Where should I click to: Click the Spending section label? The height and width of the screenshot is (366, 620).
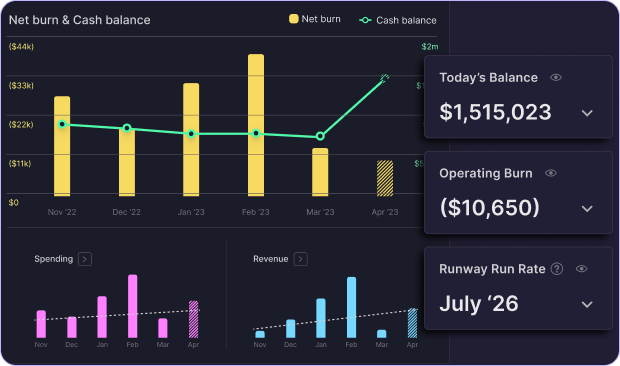coord(53,259)
